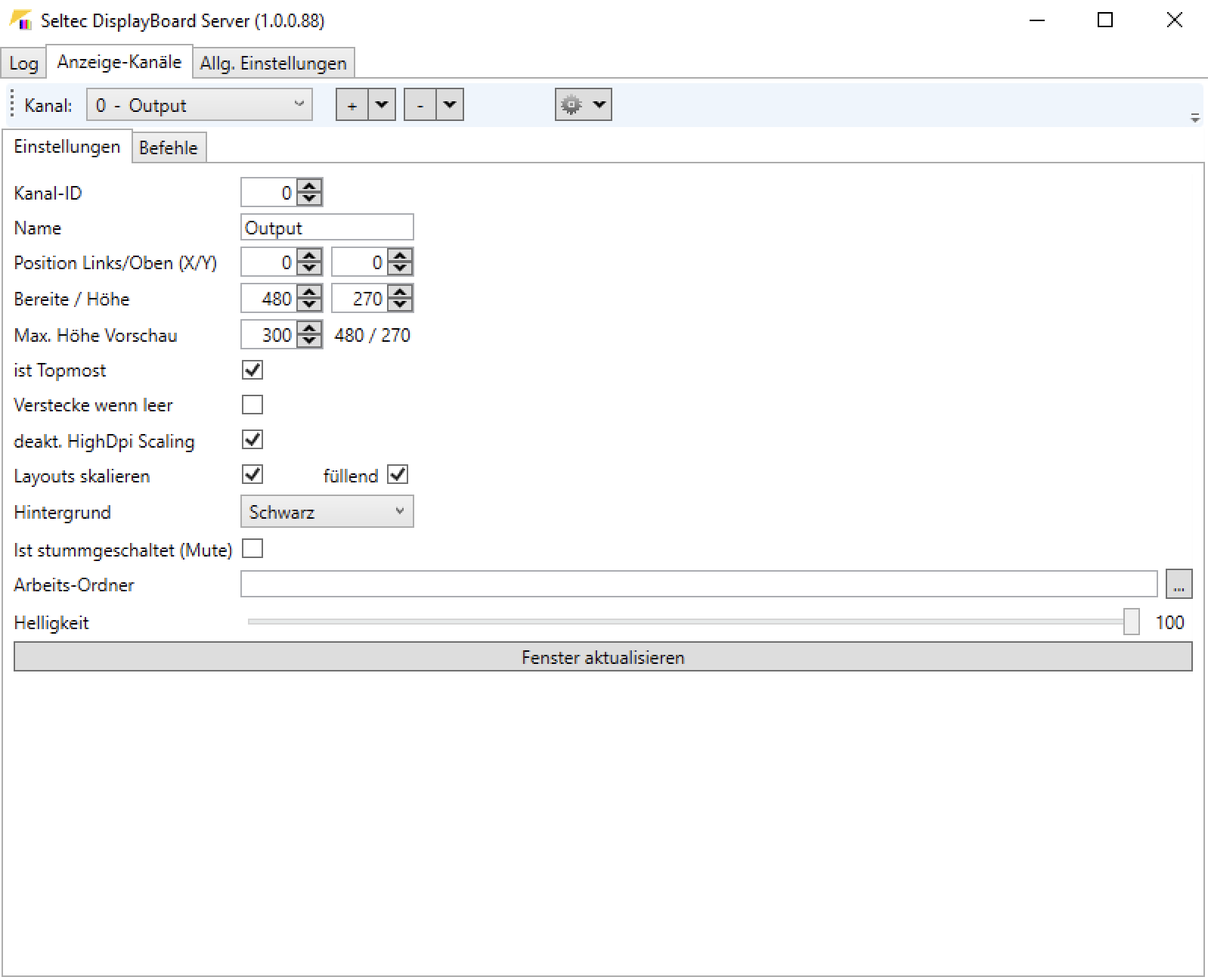Image resolution: width=1208 pixels, height=980 pixels.
Task: Enable Verstecke wenn leer checkbox
Action: click(252, 405)
